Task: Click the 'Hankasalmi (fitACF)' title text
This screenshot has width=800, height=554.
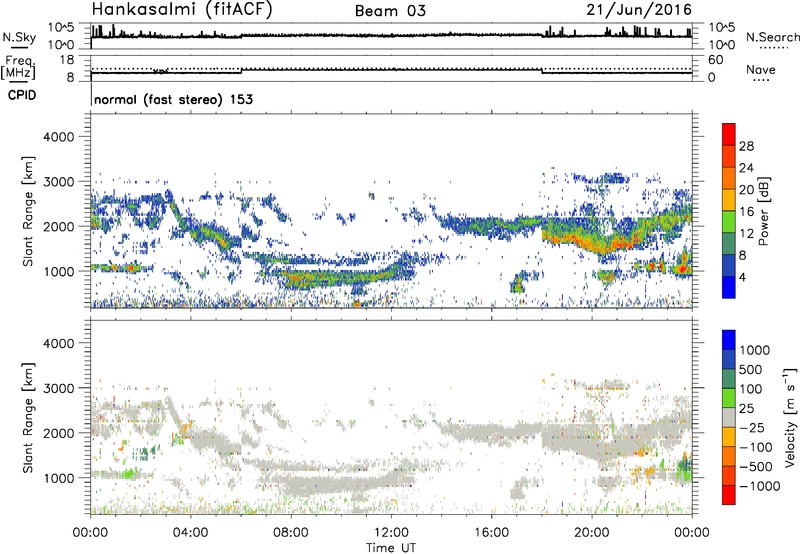Action: pyautogui.click(x=182, y=10)
